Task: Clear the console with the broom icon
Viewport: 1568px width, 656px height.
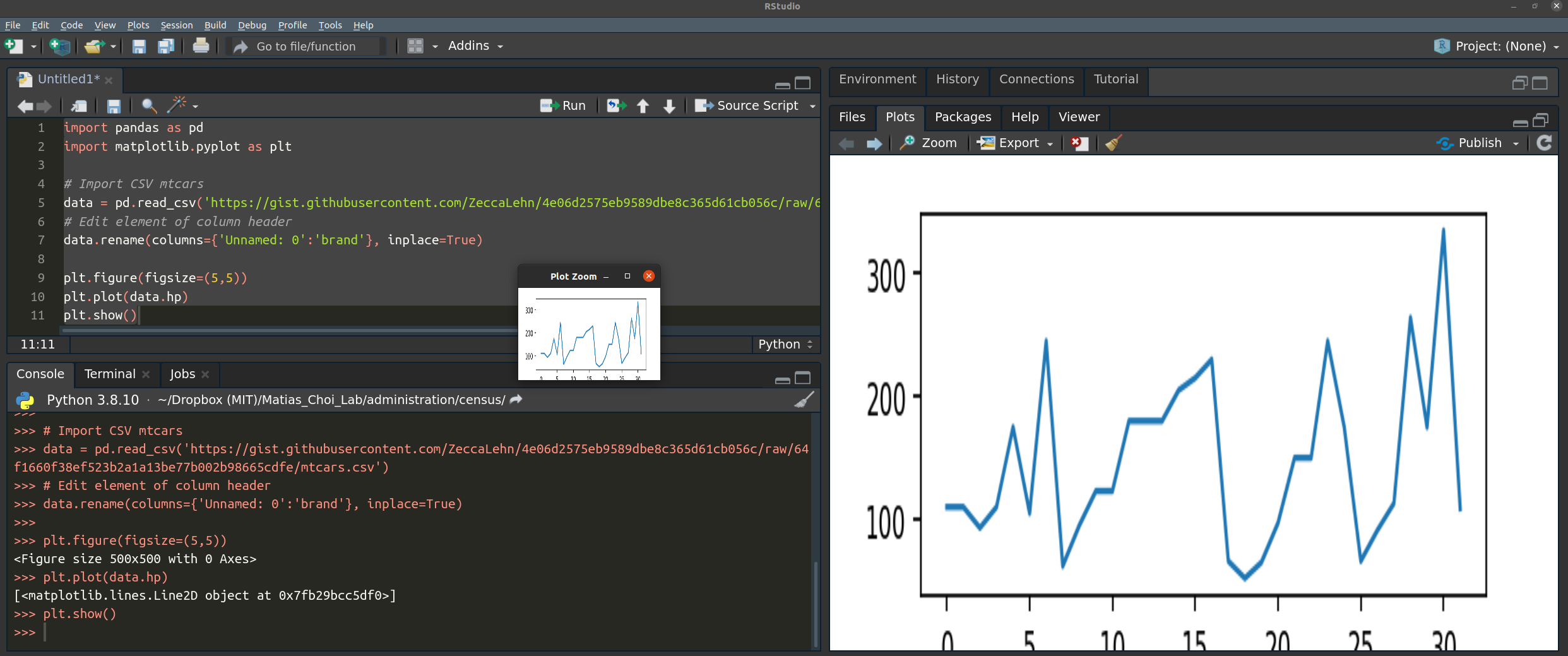Action: pos(805,400)
